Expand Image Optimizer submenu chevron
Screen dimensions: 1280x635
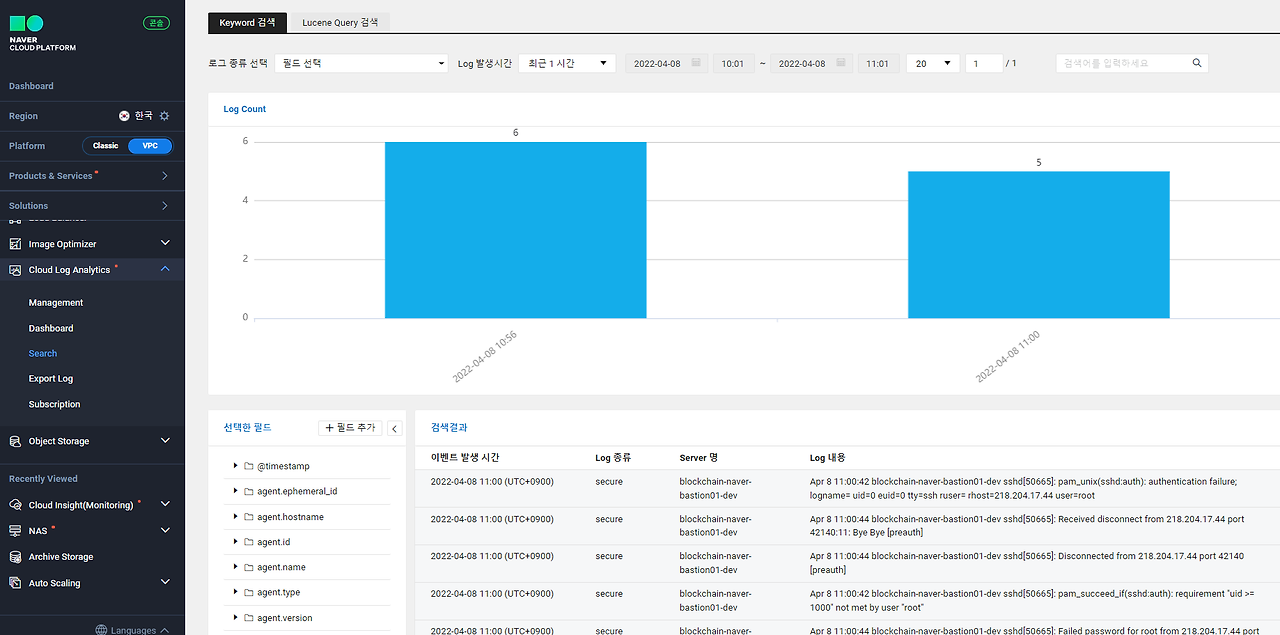(x=165, y=243)
